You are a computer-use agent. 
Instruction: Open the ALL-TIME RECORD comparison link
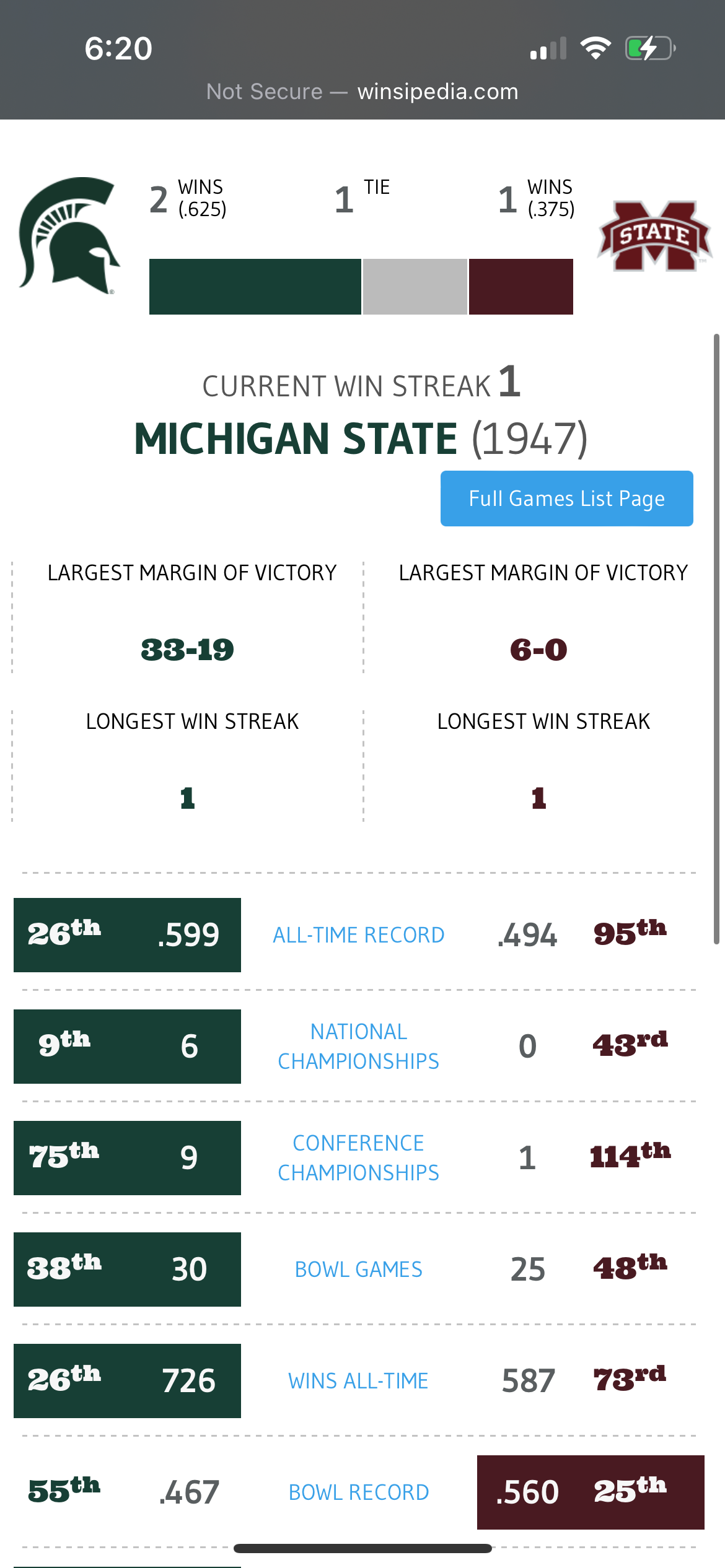[358, 935]
